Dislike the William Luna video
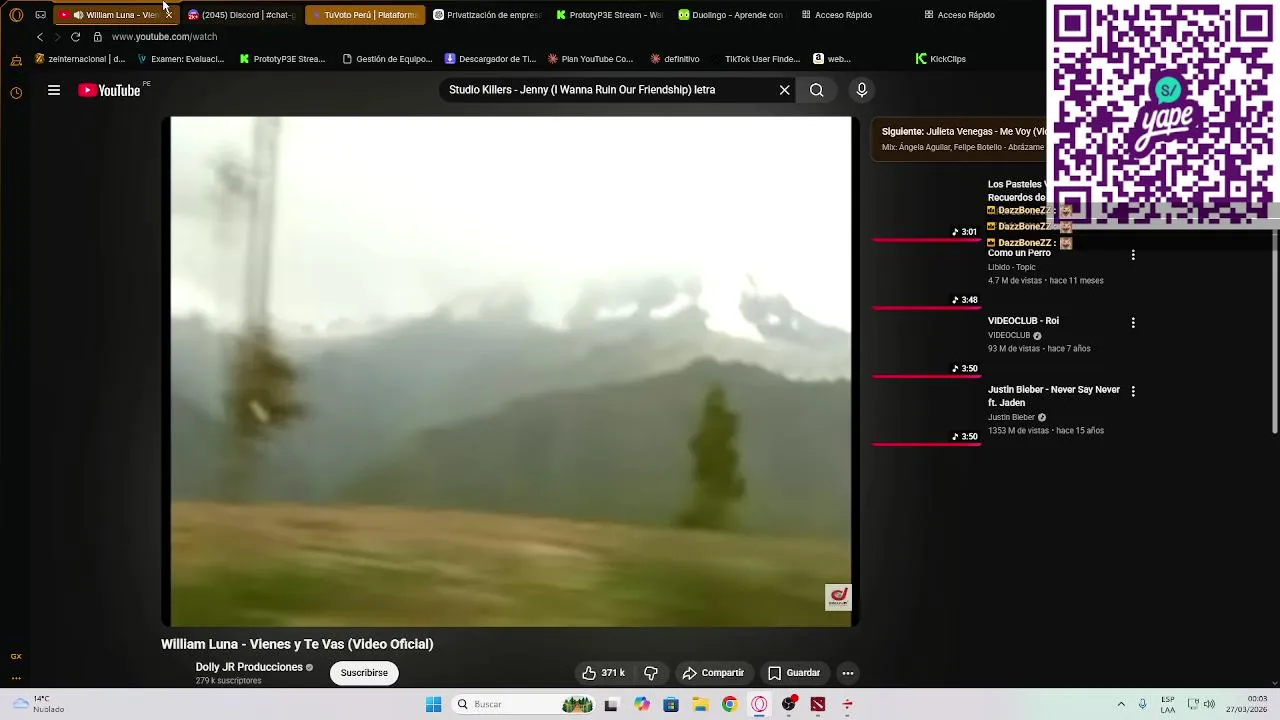The width and height of the screenshot is (1280, 720). point(651,673)
